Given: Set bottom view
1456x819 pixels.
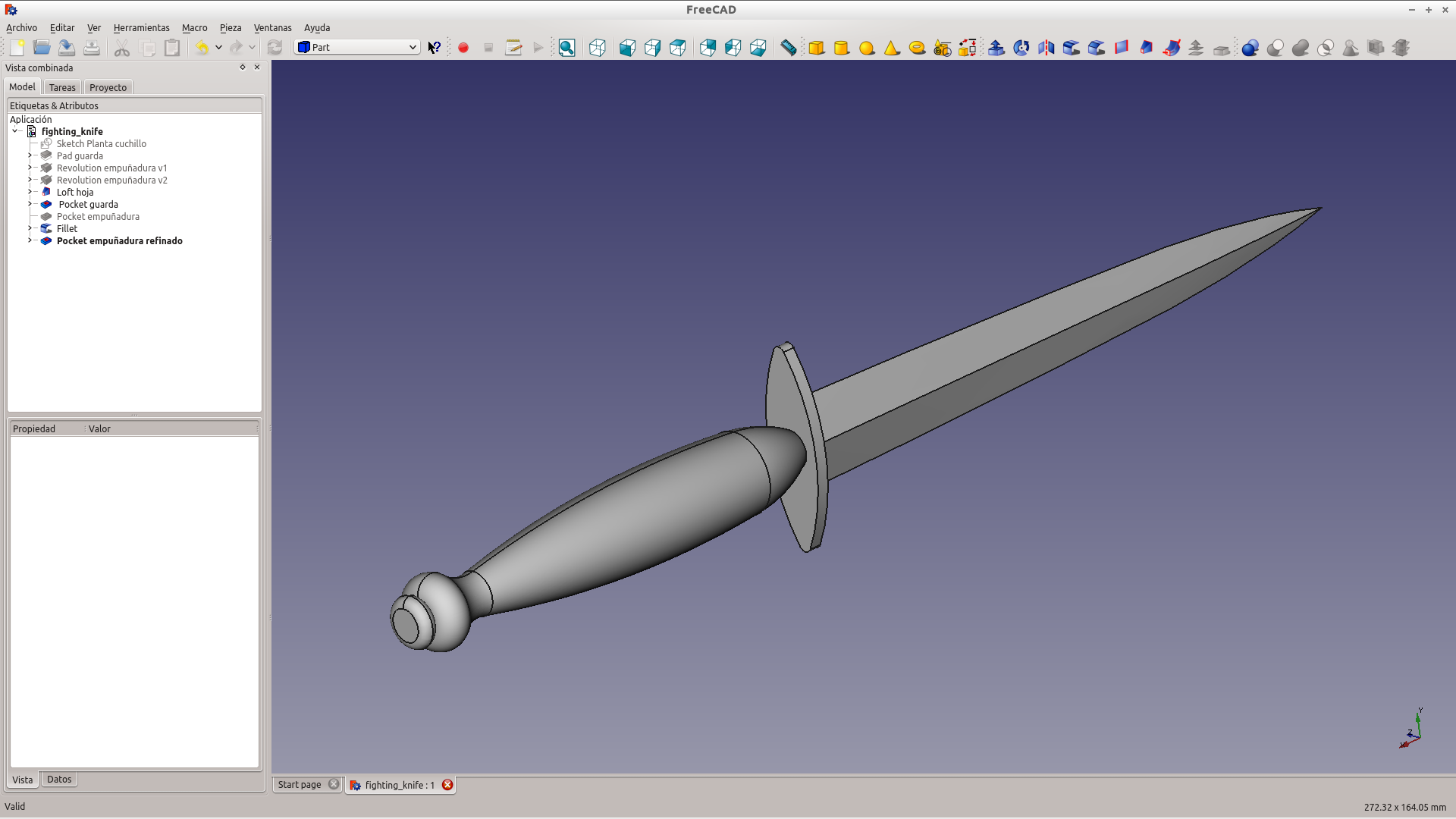Looking at the screenshot, I should pos(733,48).
